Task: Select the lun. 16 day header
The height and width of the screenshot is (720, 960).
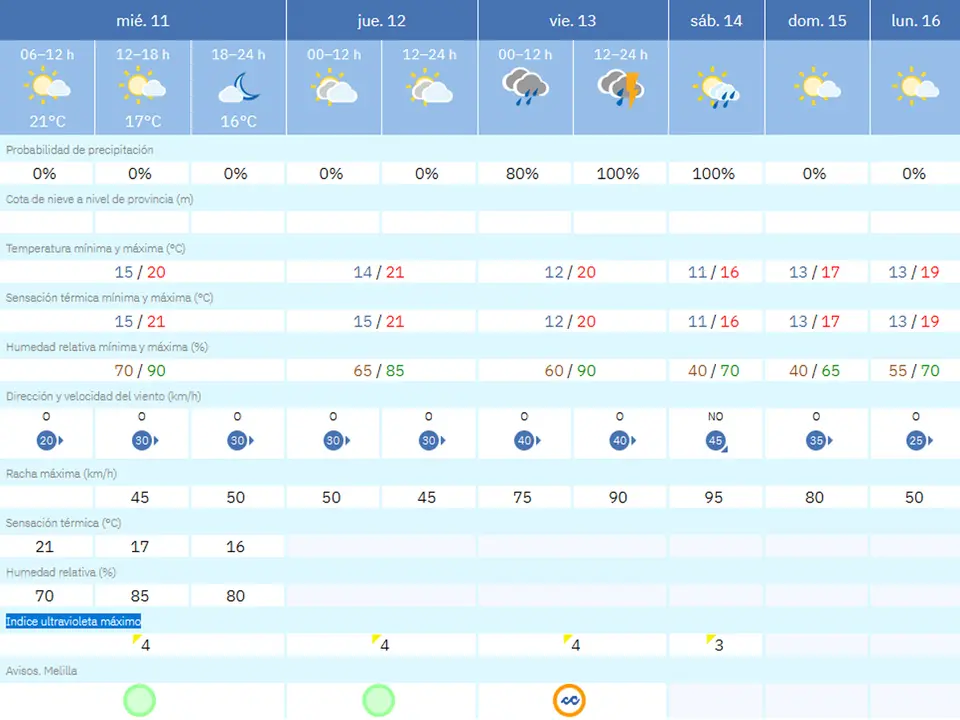Action: point(915,20)
